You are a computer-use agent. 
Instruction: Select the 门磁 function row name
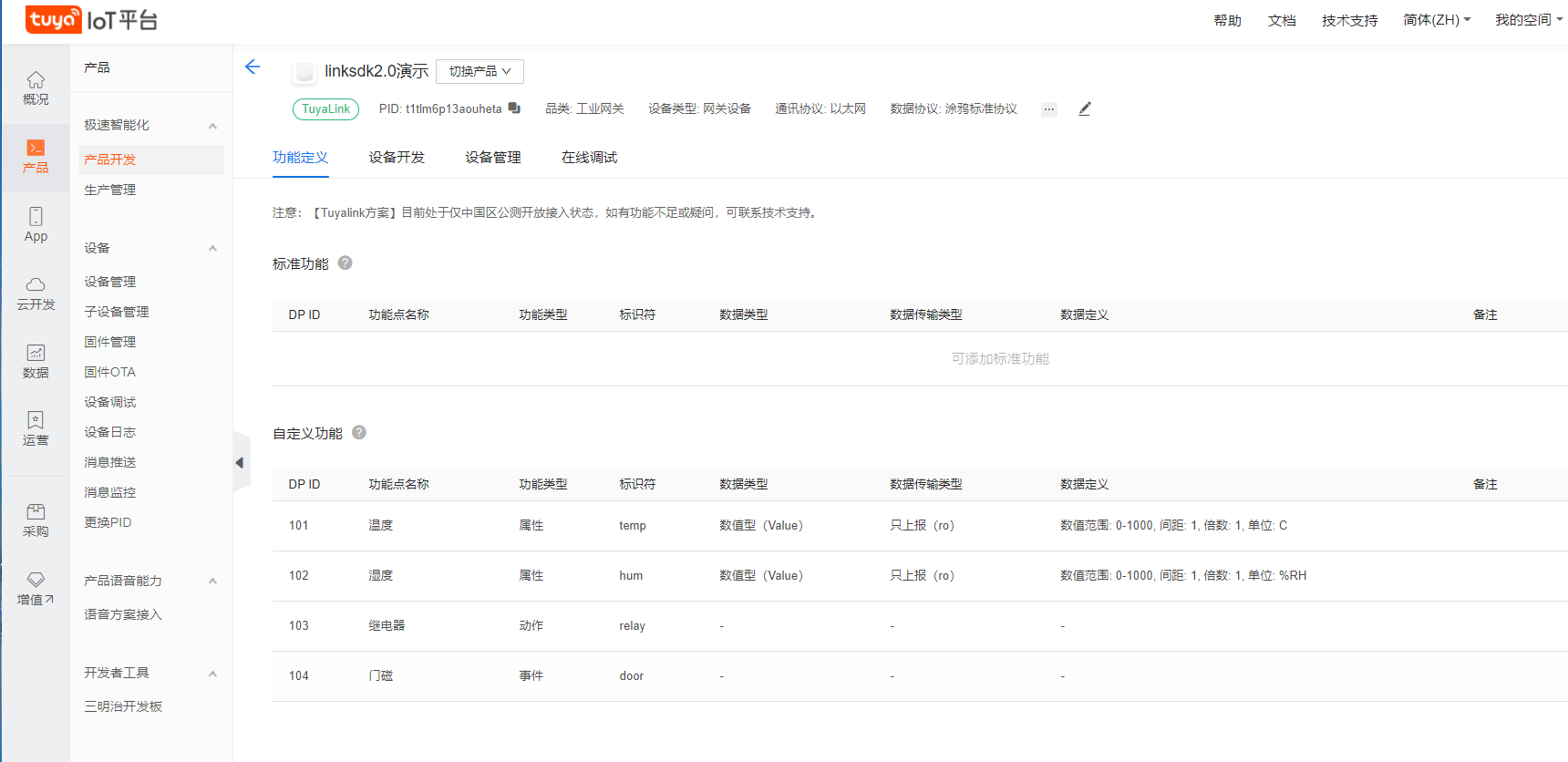[x=381, y=675]
